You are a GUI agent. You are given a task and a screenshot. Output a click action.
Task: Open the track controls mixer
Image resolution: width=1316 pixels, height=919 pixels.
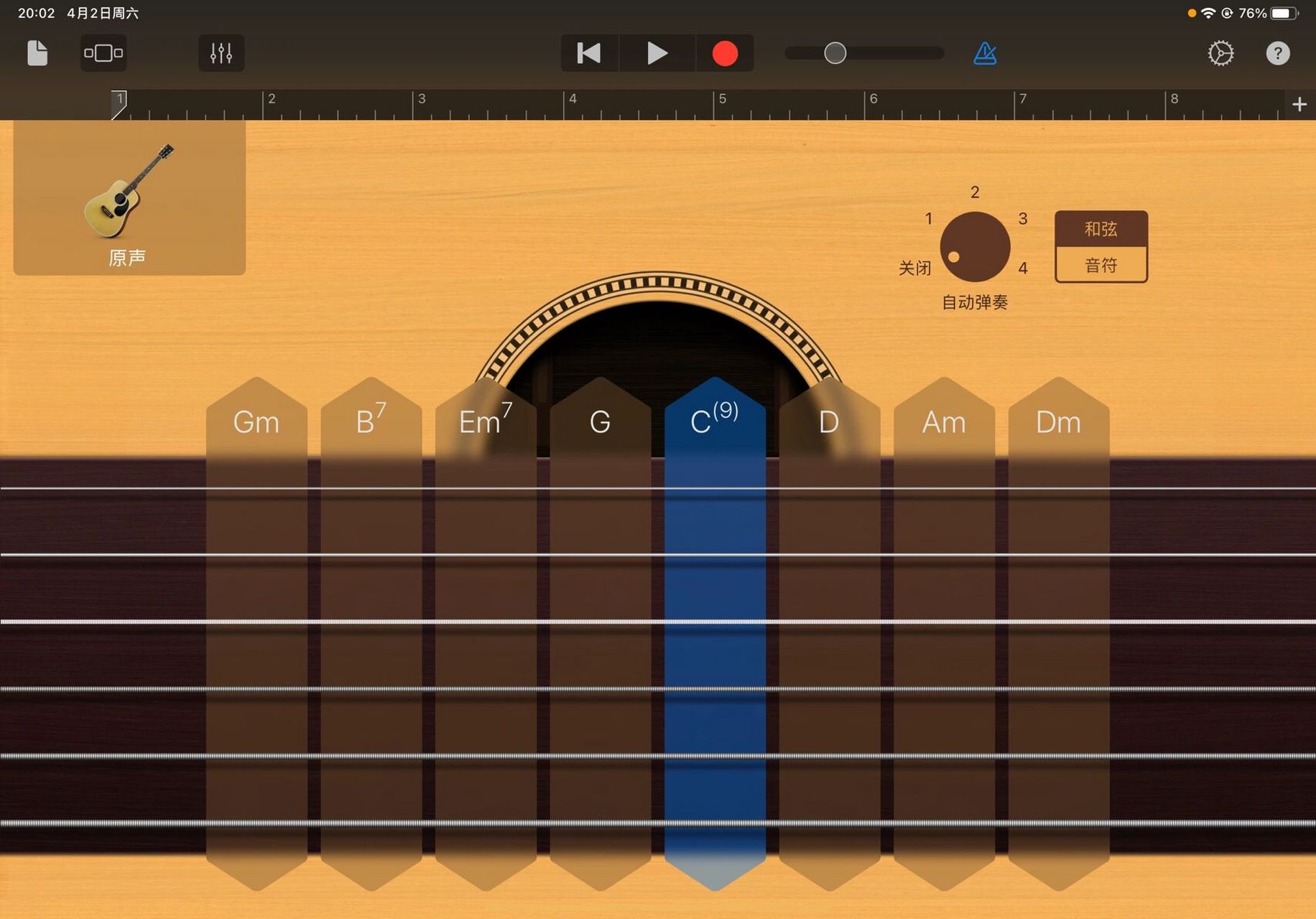[x=221, y=53]
